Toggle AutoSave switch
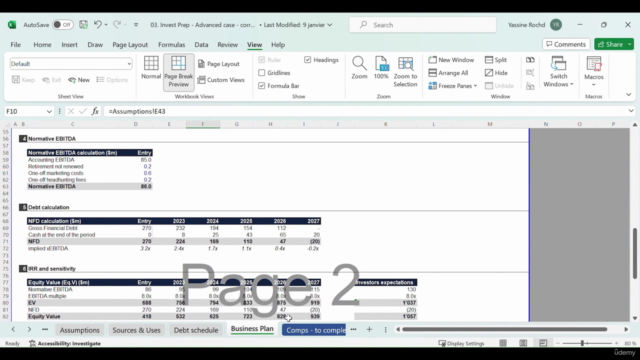 (62, 25)
